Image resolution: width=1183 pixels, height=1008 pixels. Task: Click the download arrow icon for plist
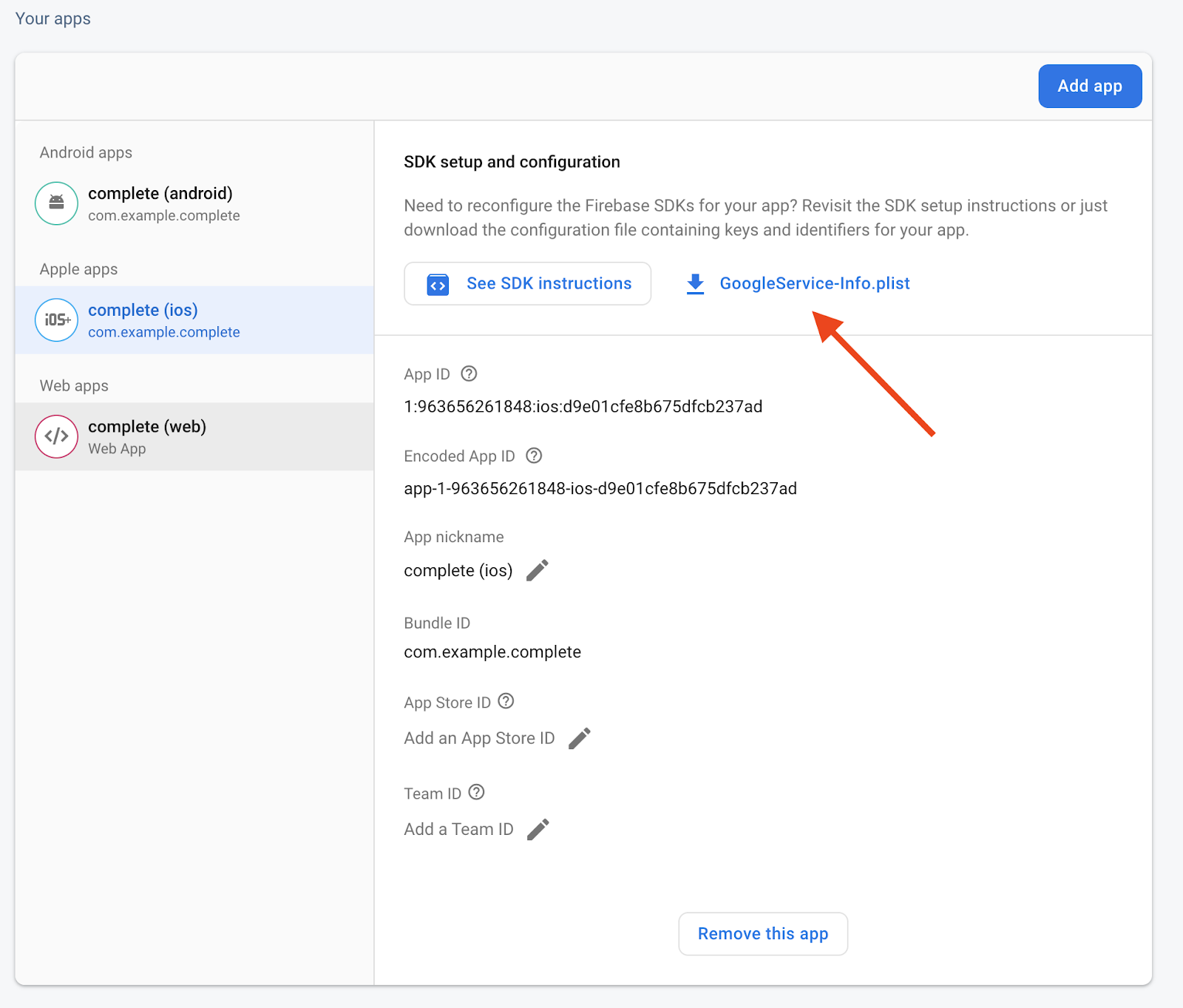click(695, 284)
